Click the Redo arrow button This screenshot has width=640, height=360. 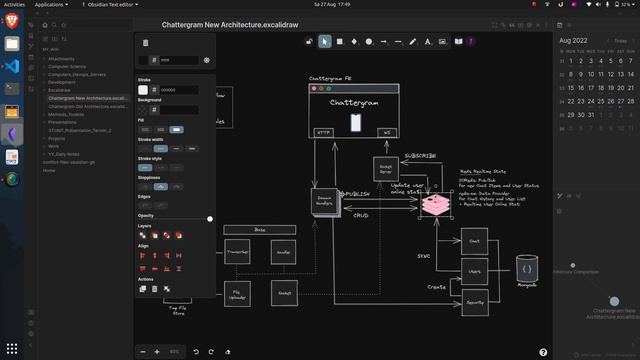211,352
